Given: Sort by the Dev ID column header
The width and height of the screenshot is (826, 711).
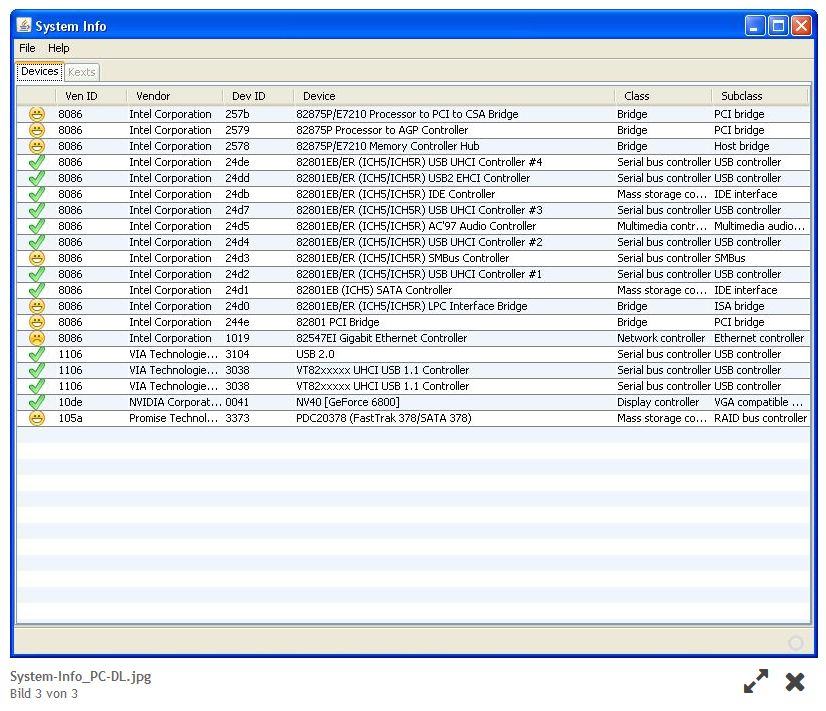Looking at the screenshot, I should pos(258,96).
